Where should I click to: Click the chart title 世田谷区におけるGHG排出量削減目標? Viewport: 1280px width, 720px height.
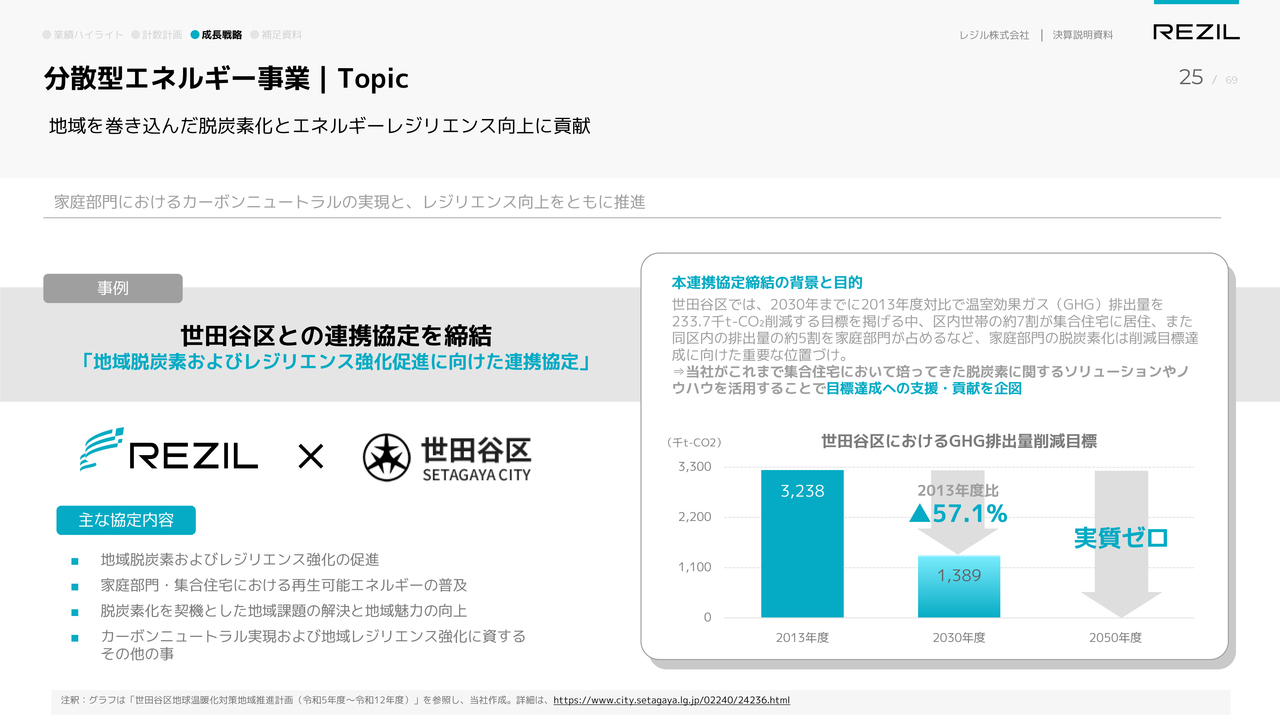[x=959, y=441]
